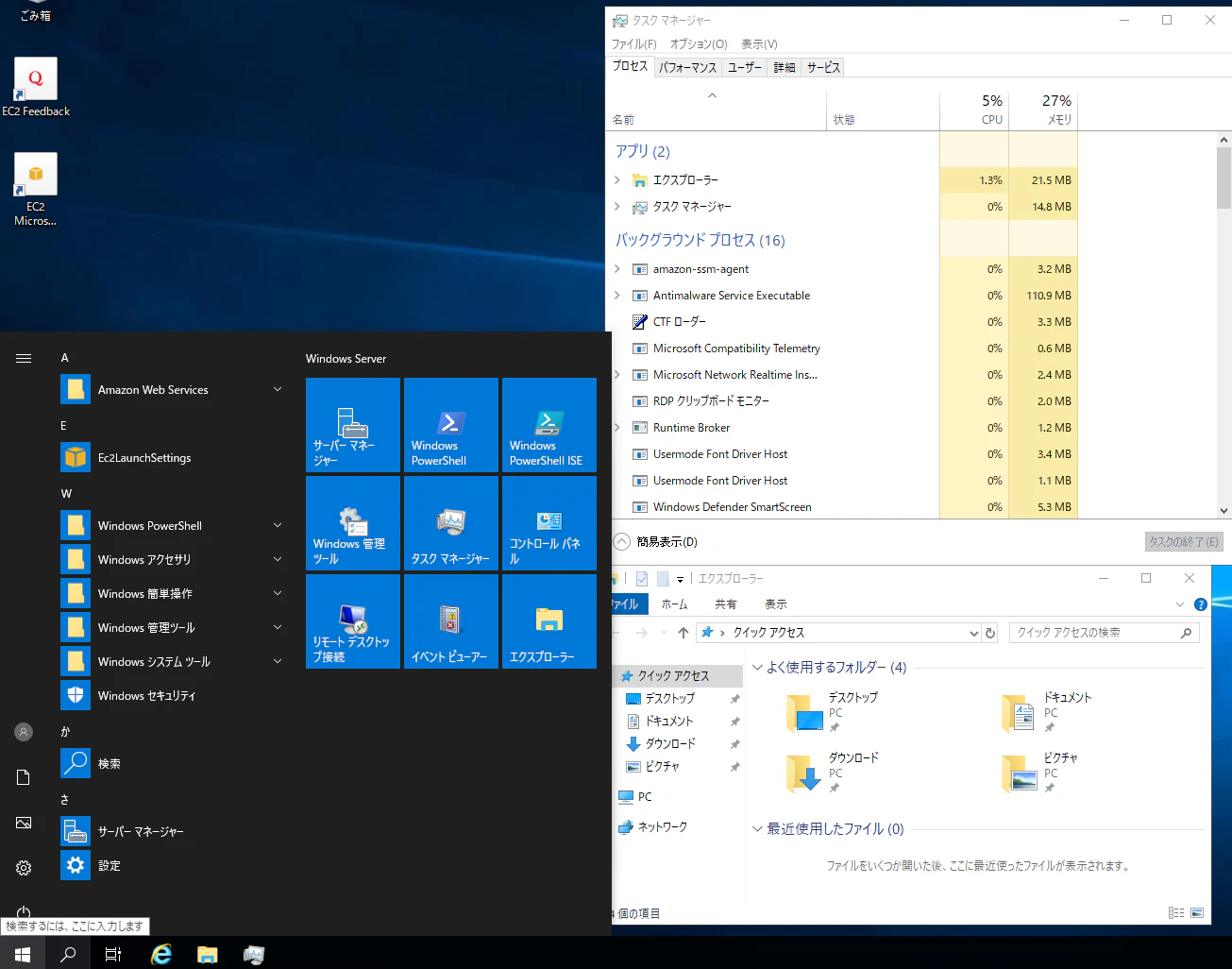Sort processes by the メモリ column

pos(1043,110)
